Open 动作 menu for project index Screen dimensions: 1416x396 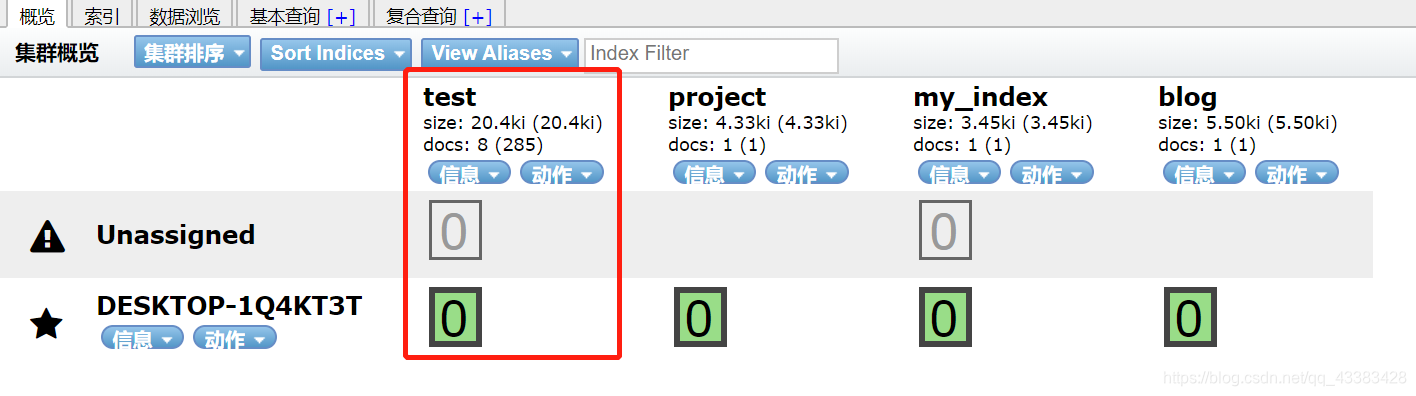tap(807, 173)
